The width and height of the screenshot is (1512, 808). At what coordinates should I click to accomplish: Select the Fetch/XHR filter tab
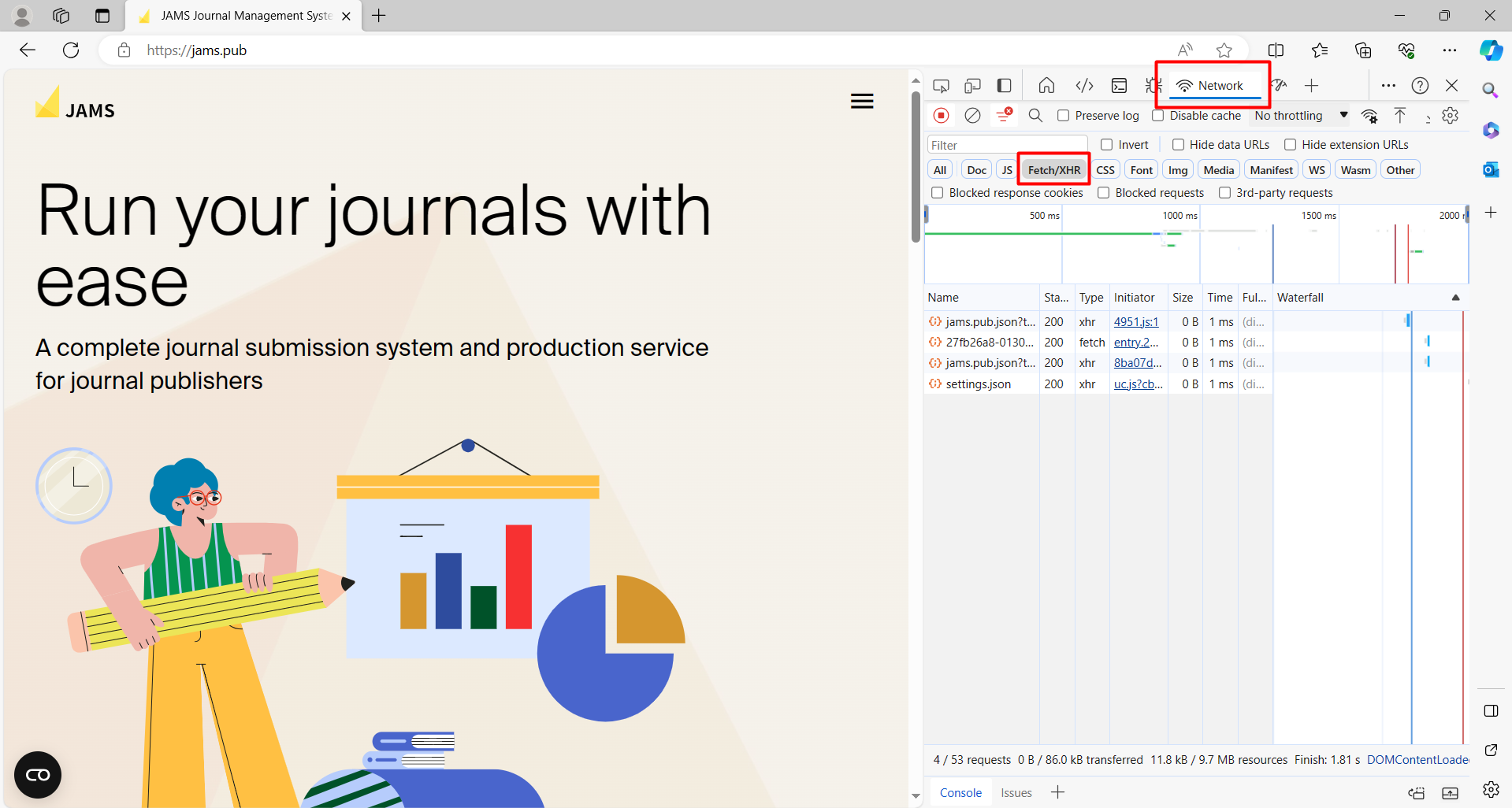click(1053, 170)
